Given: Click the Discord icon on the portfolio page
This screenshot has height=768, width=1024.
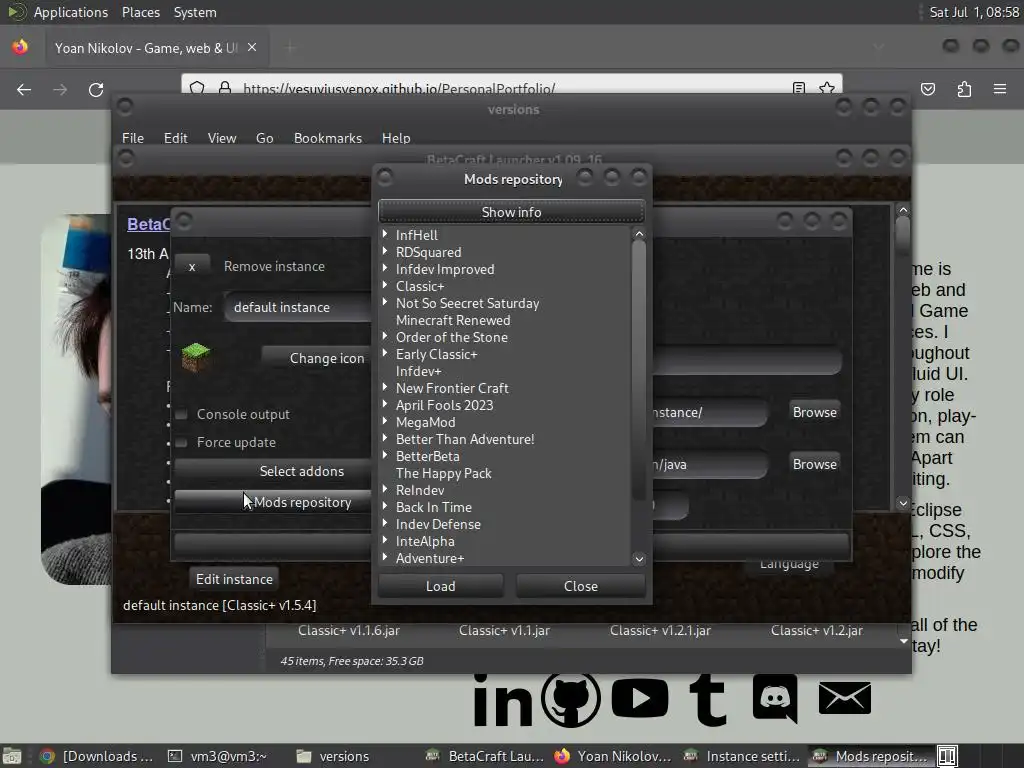Looking at the screenshot, I should click(775, 698).
